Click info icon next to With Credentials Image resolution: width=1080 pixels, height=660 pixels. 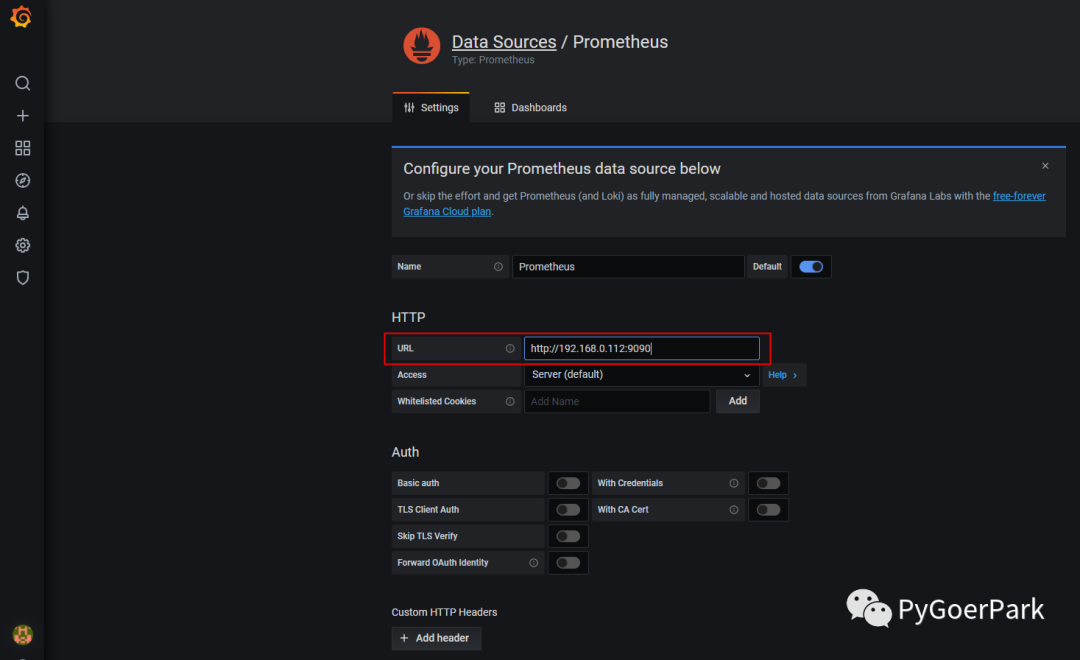coord(734,484)
